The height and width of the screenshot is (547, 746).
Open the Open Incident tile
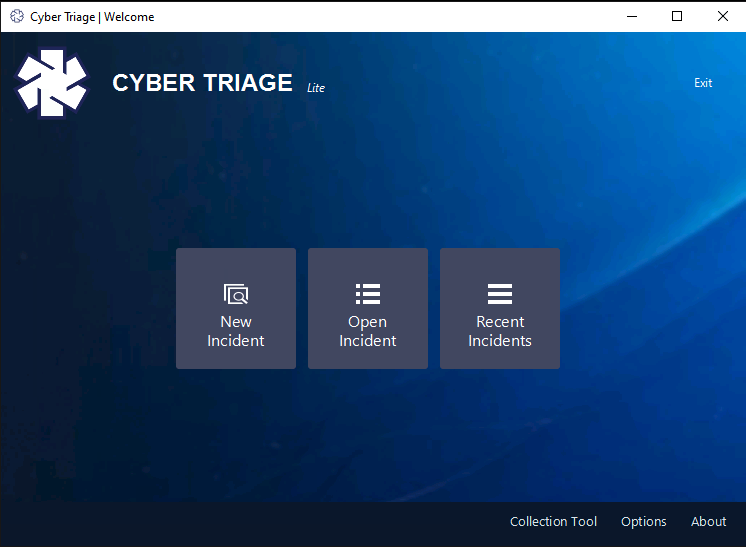pyautogui.click(x=368, y=308)
